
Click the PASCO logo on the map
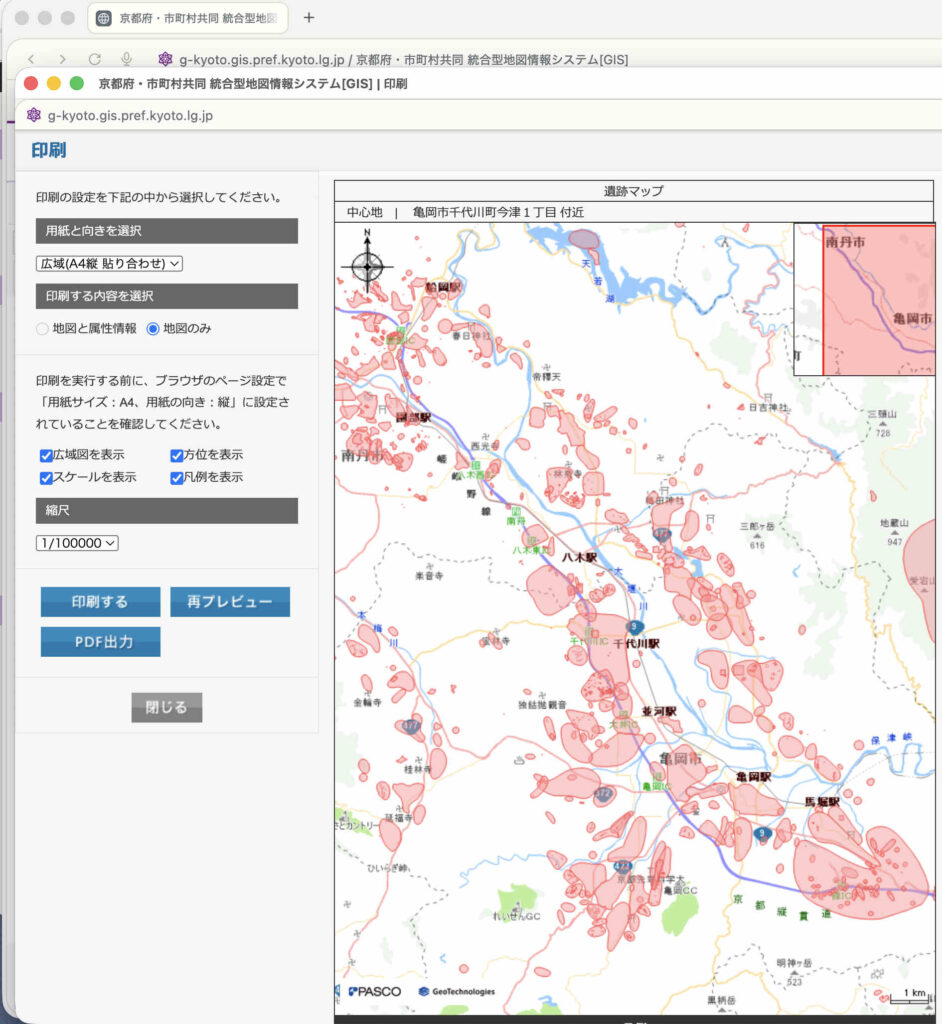[x=375, y=991]
